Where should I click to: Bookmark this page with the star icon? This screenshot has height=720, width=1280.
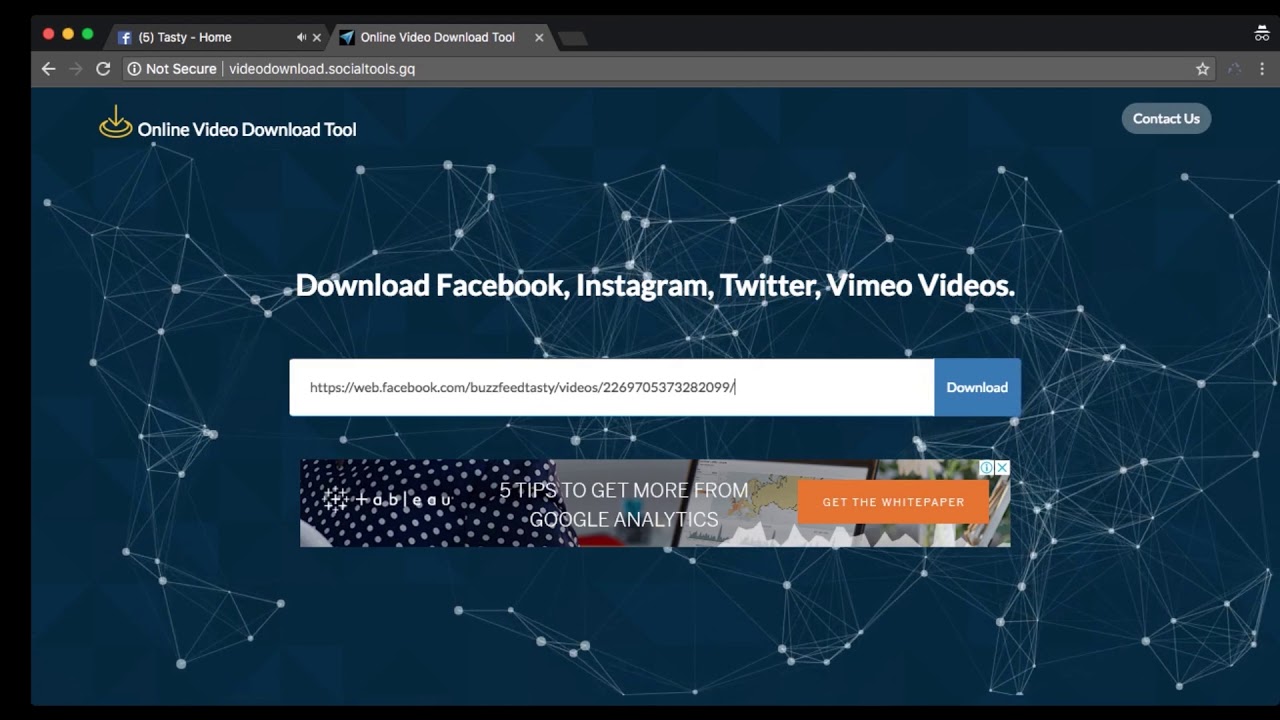click(1202, 69)
